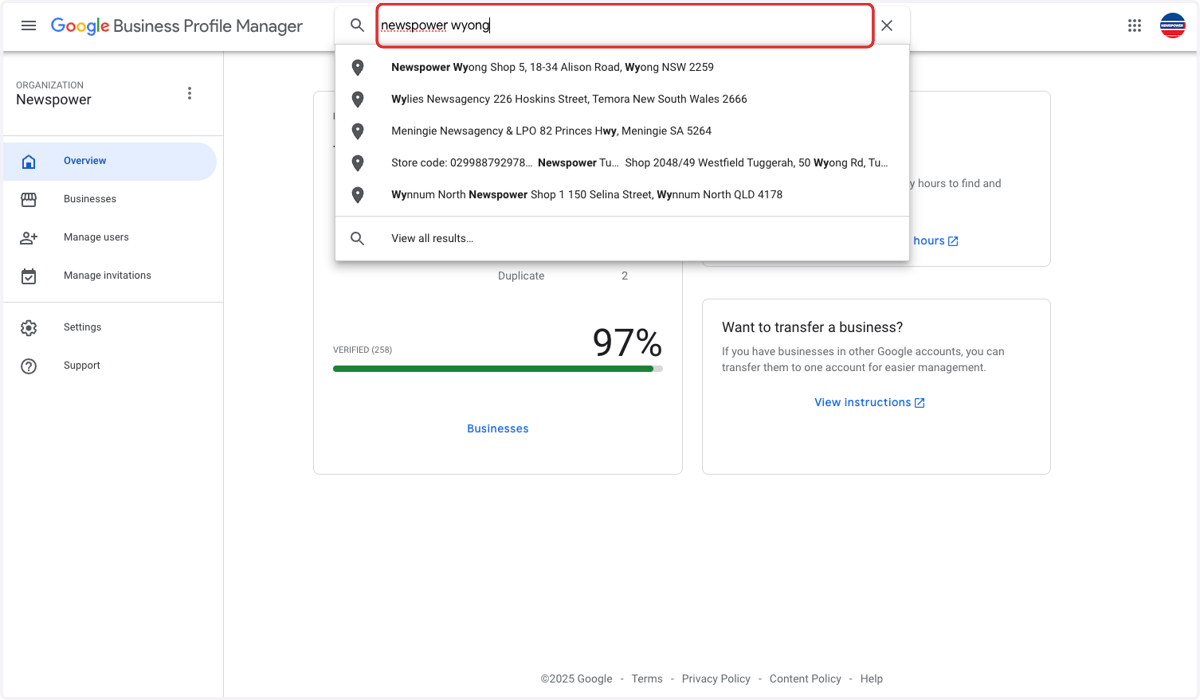Click the Newspower organization name
1200x700 pixels.
tap(54, 100)
